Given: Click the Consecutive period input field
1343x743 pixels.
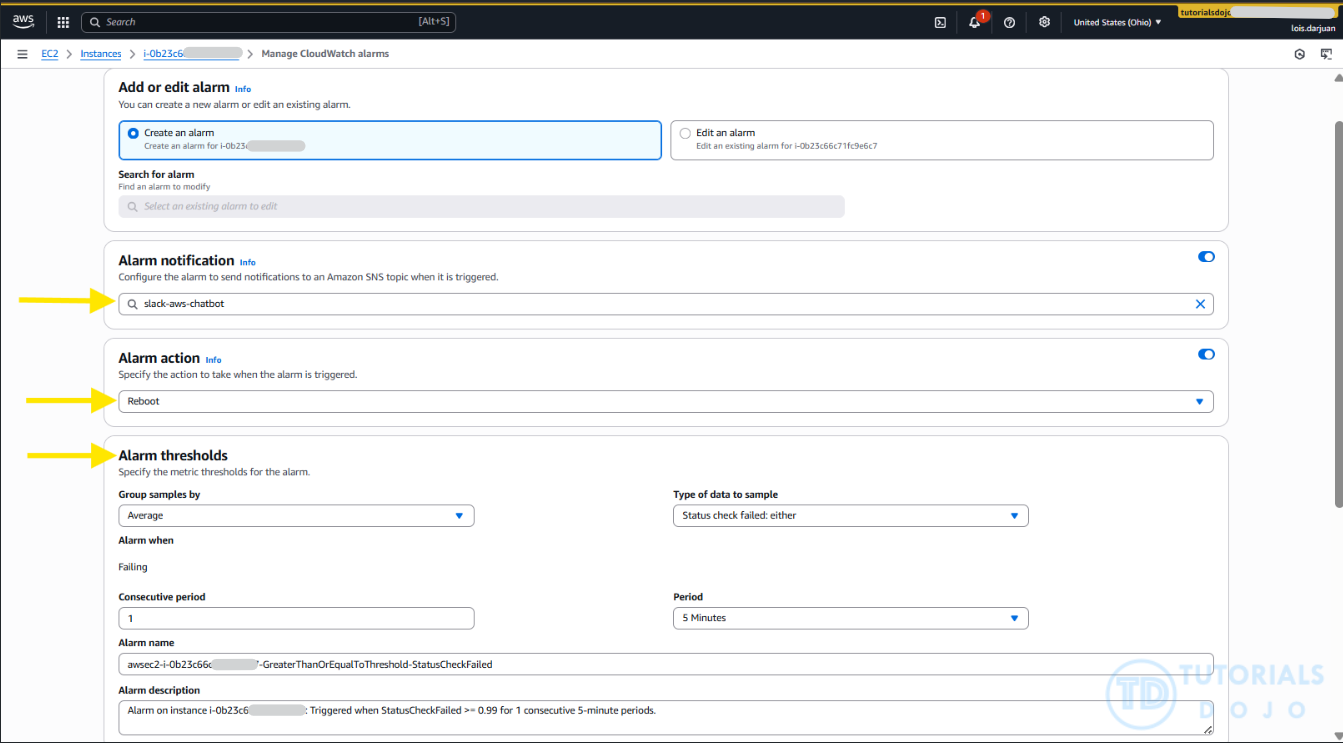Looking at the screenshot, I should [x=296, y=618].
